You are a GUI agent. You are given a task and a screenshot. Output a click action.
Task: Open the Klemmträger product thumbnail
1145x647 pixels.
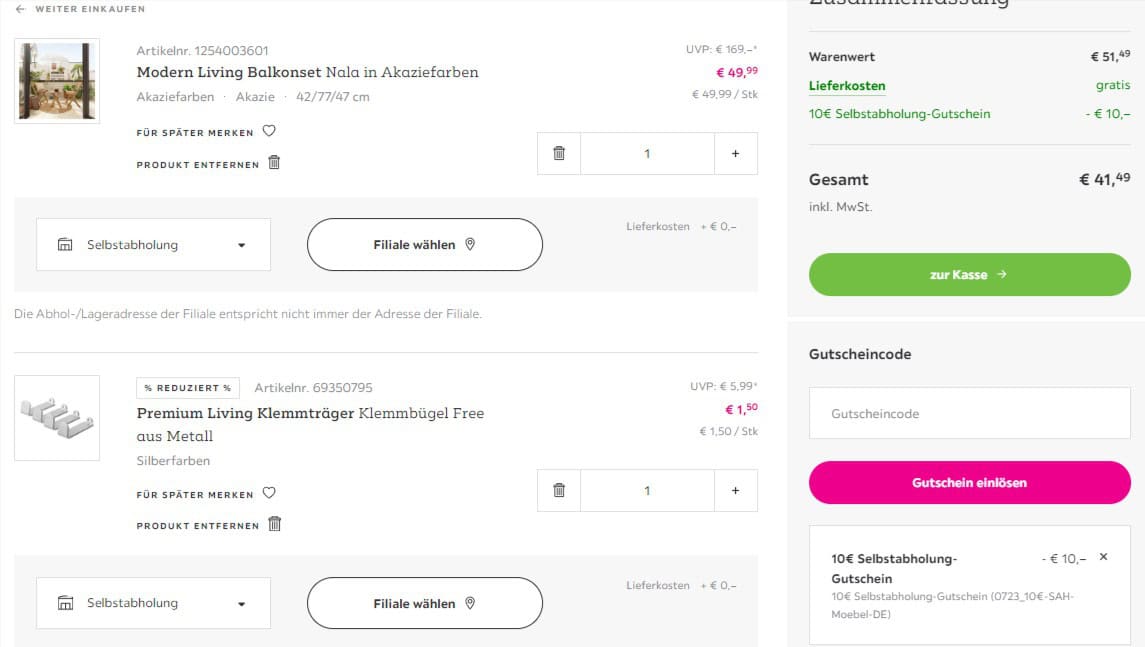tap(57, 418)
